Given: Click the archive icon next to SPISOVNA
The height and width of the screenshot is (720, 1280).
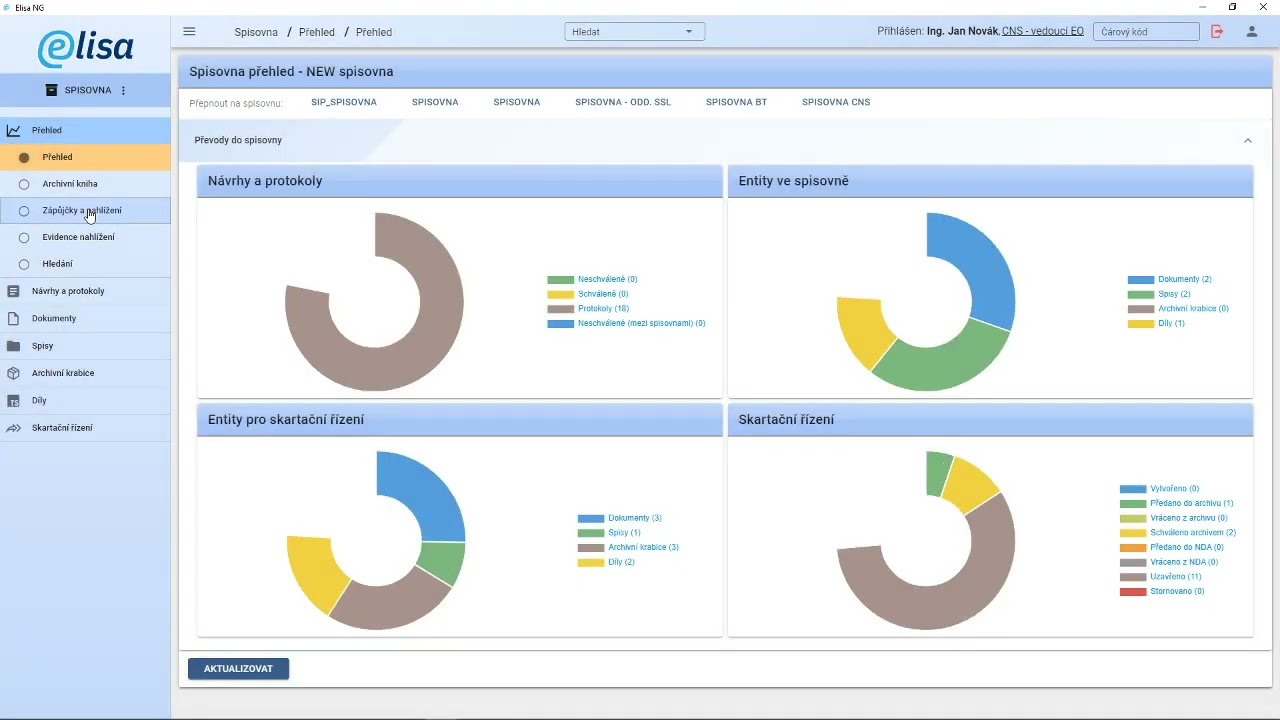Looking at the screenshot, I should coord(52,90).
